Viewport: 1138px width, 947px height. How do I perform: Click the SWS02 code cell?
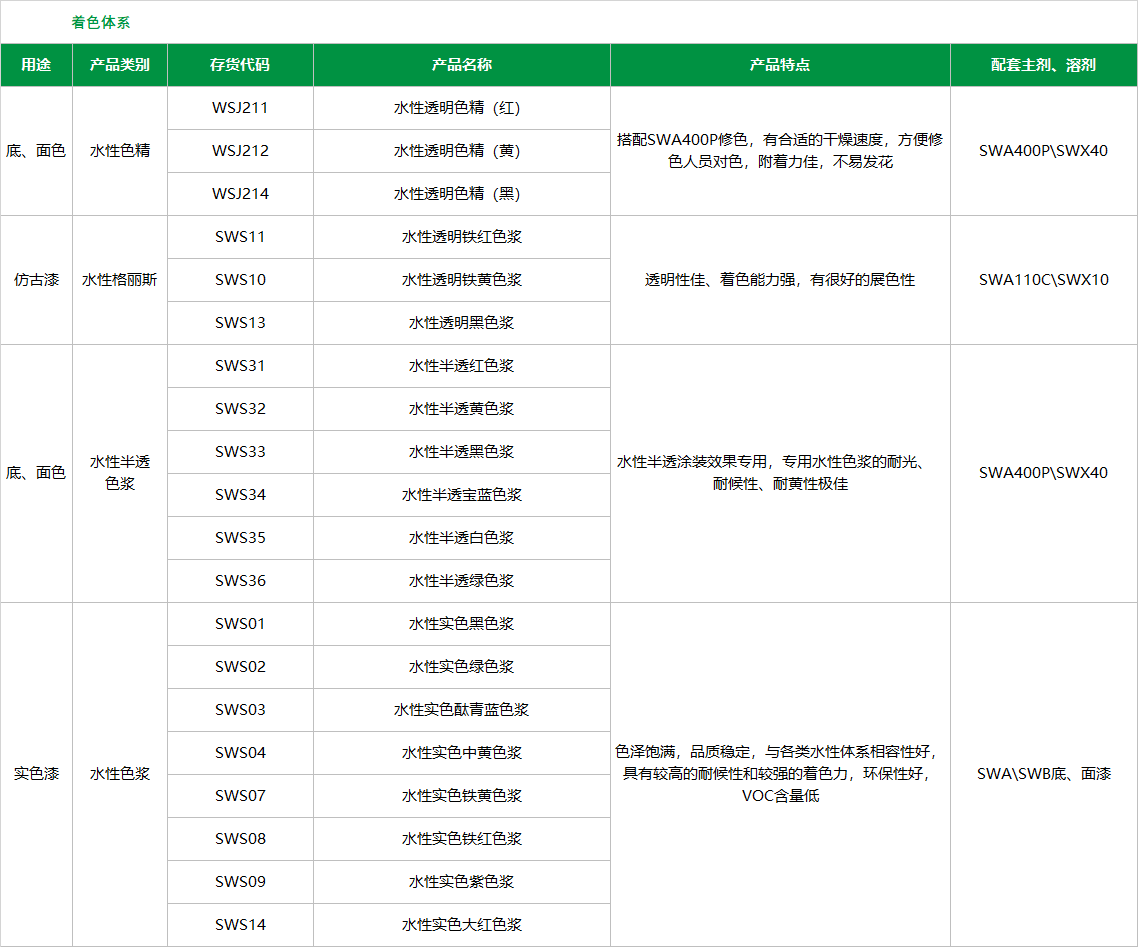tap(240, 667)
